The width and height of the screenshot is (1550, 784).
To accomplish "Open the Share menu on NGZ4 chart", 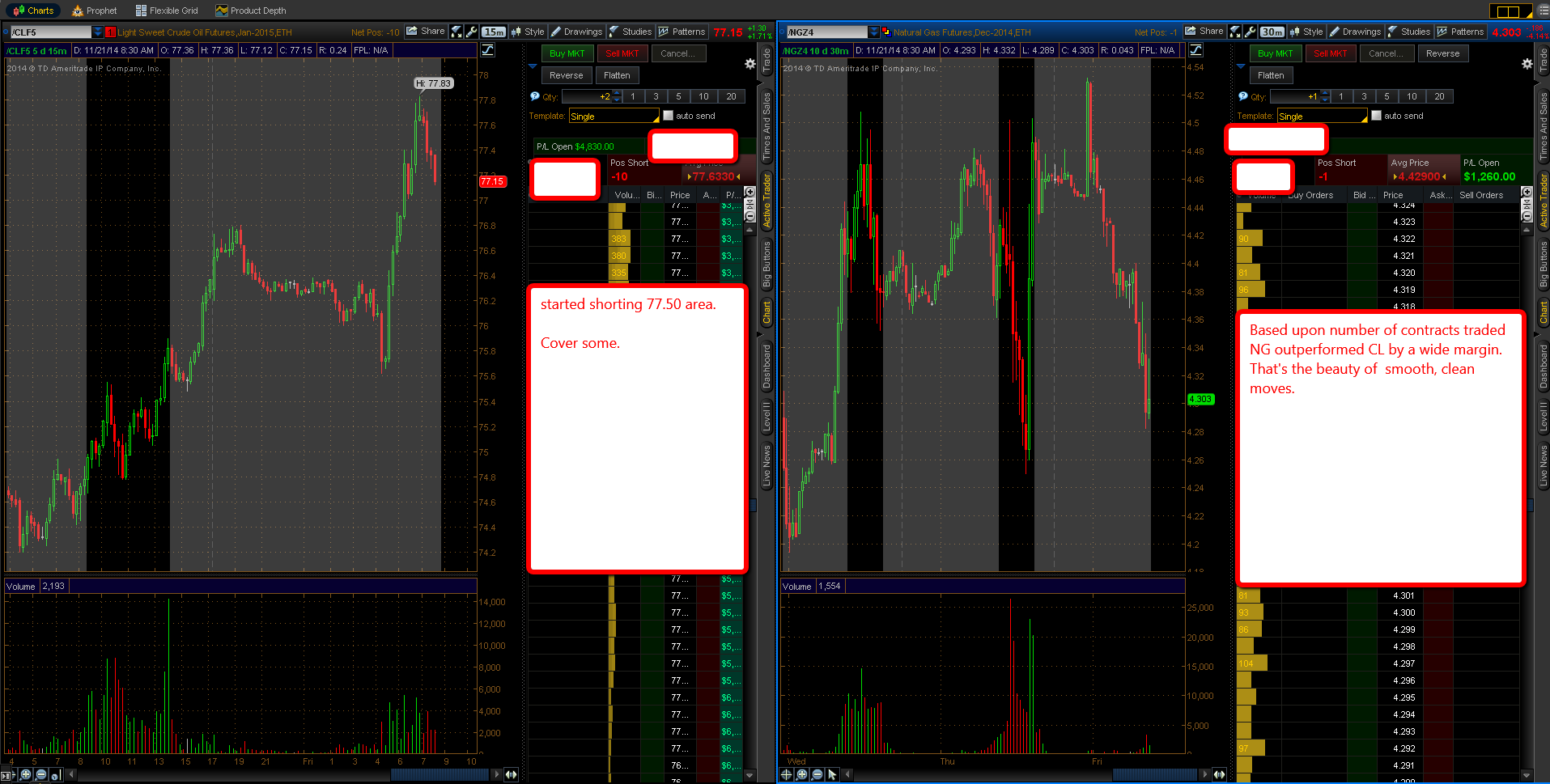I will tap(1204, 32).
